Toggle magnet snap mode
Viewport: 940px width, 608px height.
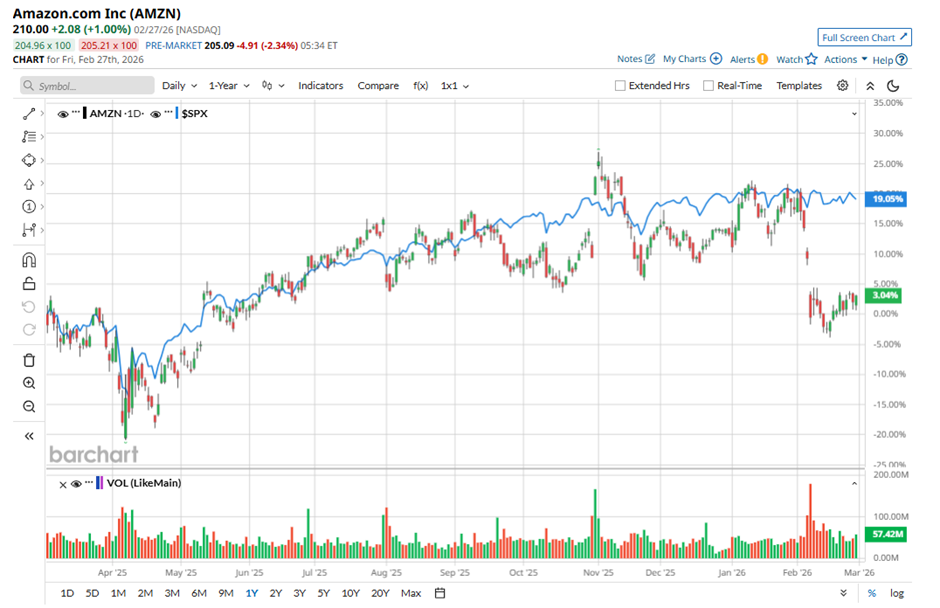point(29,260)
